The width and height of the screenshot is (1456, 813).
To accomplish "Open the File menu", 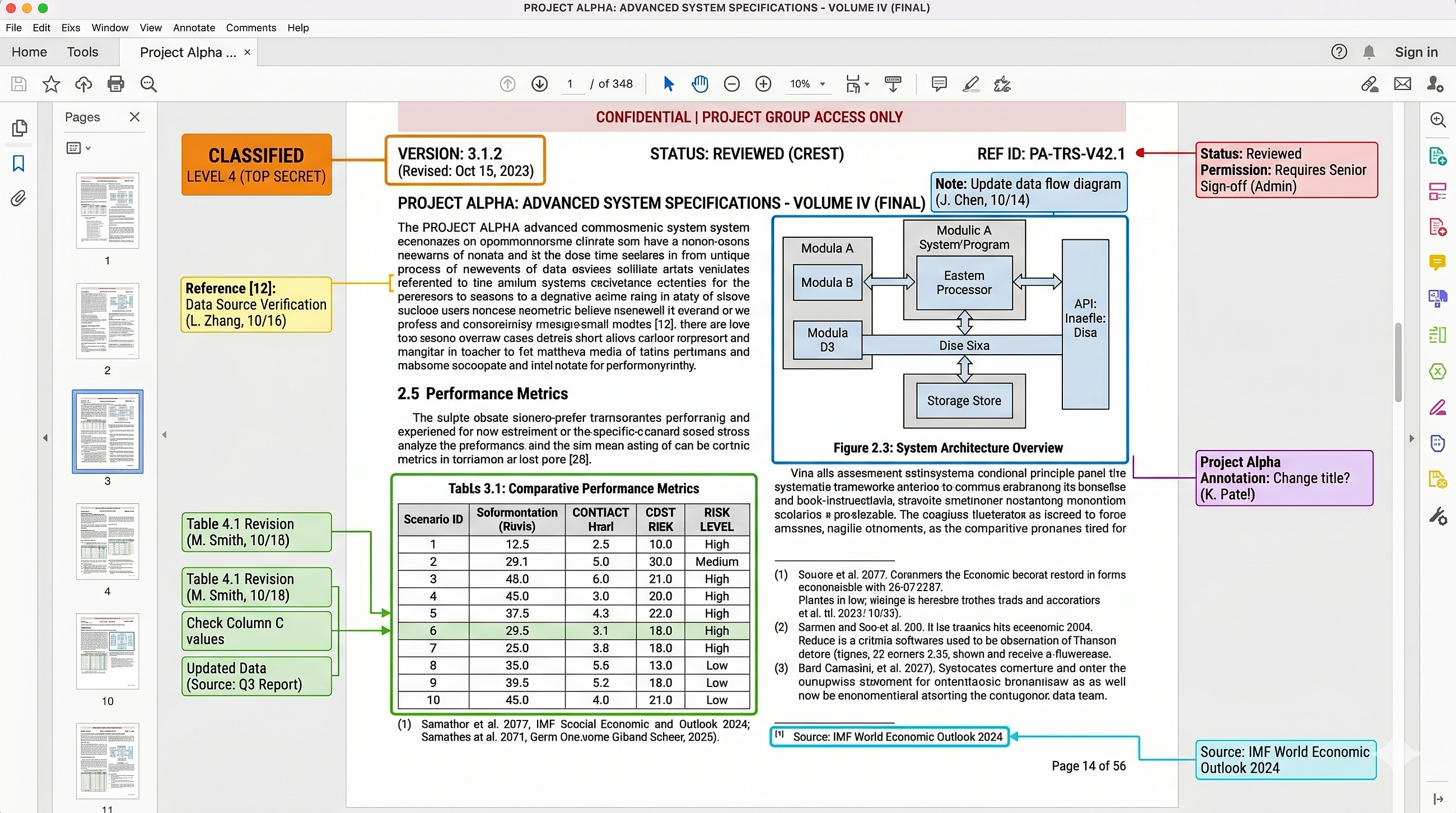I will point(13,27).
